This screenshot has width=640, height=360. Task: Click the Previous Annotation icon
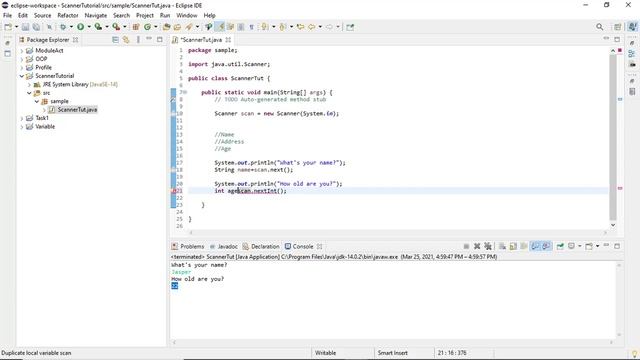point(282,27)
